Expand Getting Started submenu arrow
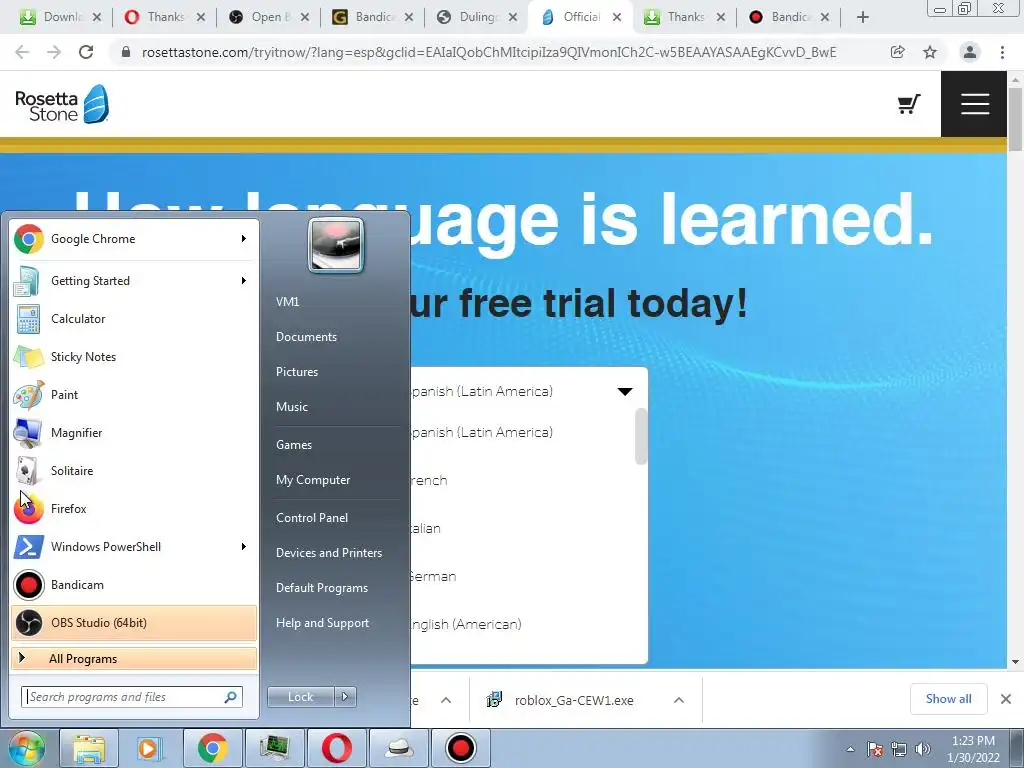 tap(244, 281)
